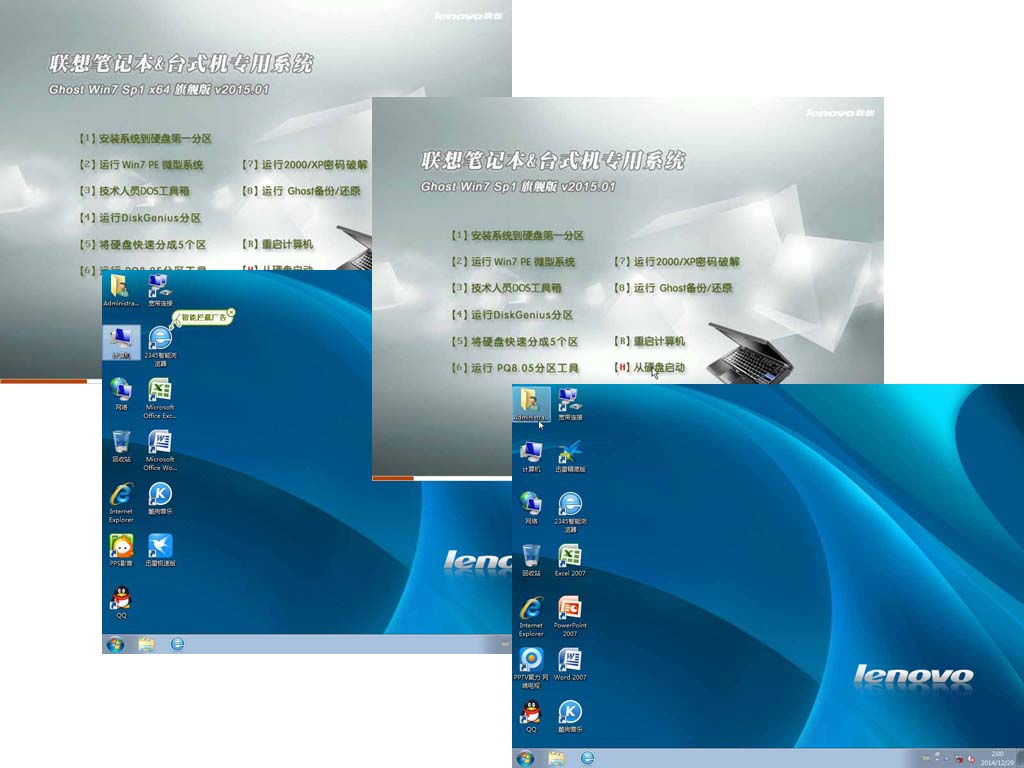The width and height of the screenshot is (1024, 768).
Task: Open the 迅雷极速版 desktop icon
Action: (x=160, y=551)
